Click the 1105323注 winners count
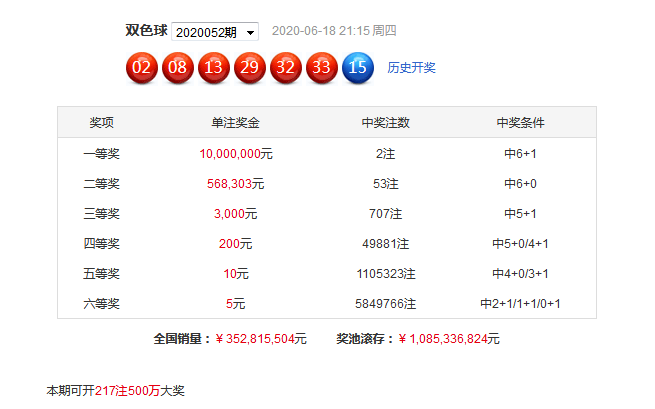Image resolution: width=655 pixels, height=409 pixels. (x=386, y=274)
